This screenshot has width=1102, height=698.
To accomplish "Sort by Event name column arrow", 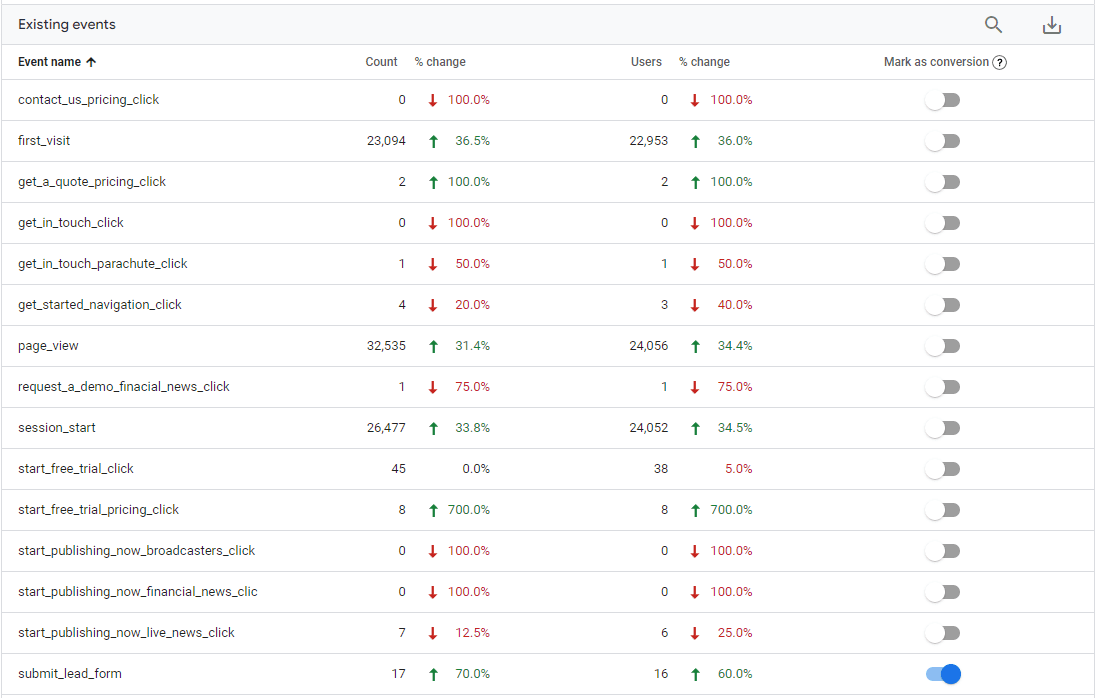I will point(91,62).
